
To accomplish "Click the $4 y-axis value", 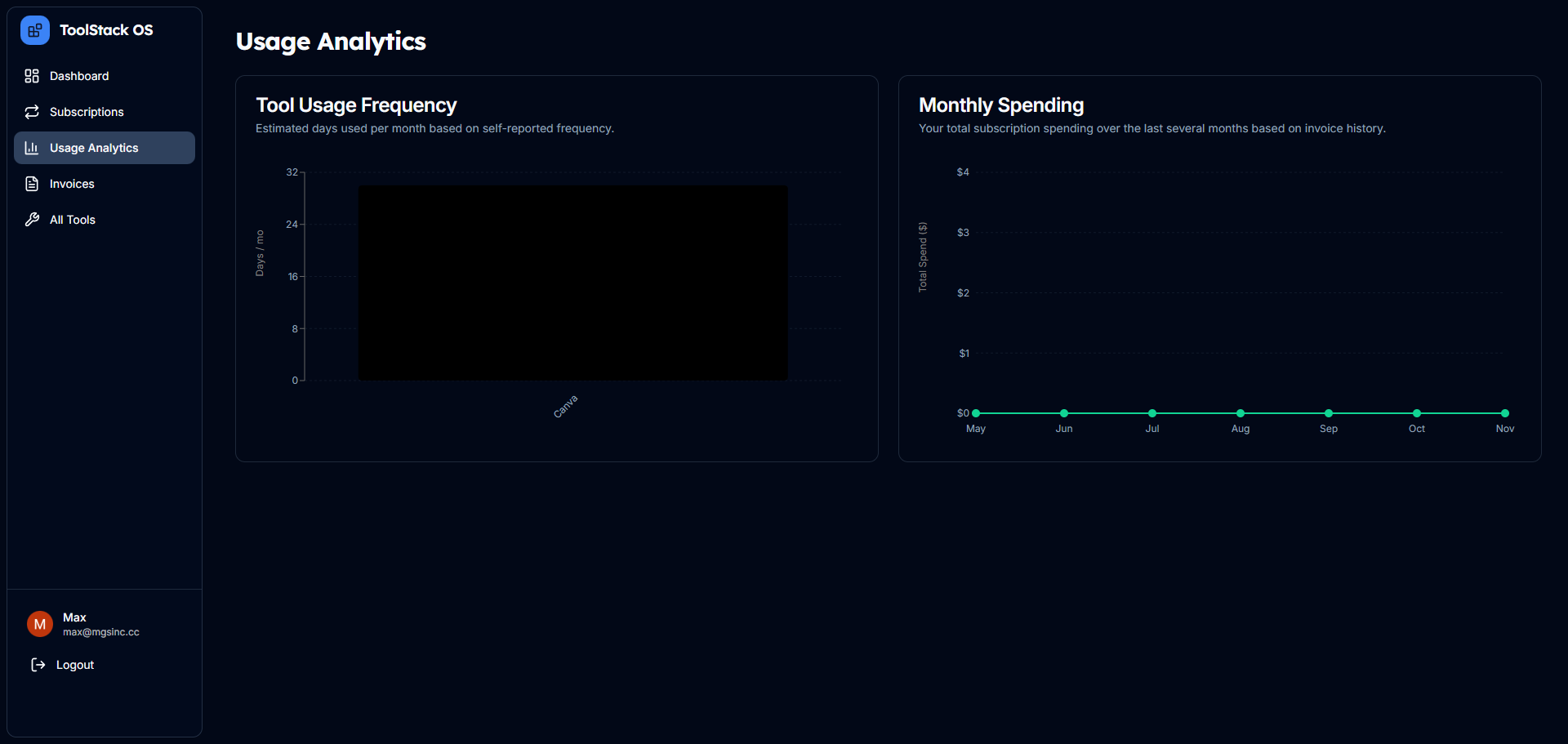I will (963, 172).
